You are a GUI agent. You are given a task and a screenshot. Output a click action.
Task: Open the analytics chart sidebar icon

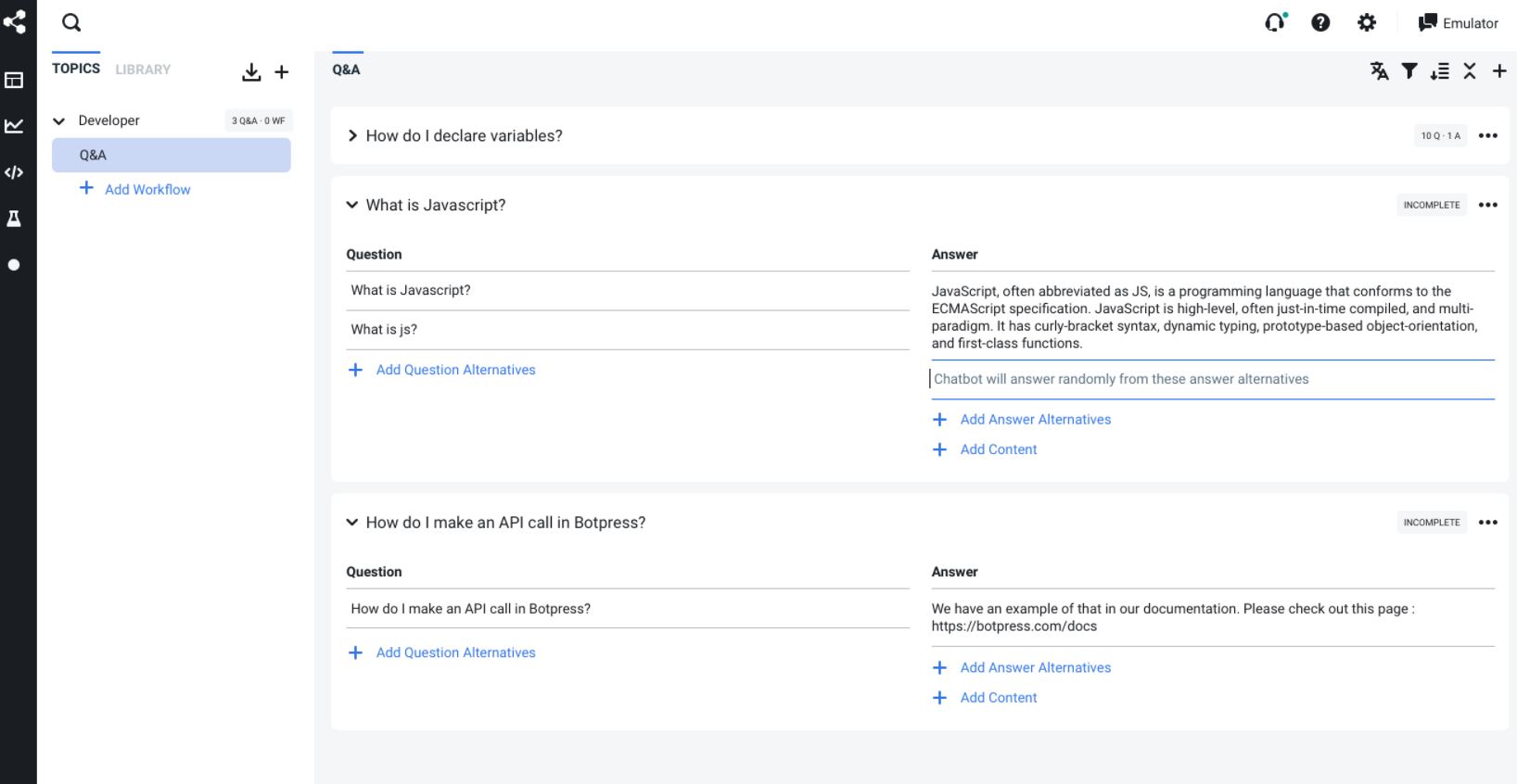(14, 126)
